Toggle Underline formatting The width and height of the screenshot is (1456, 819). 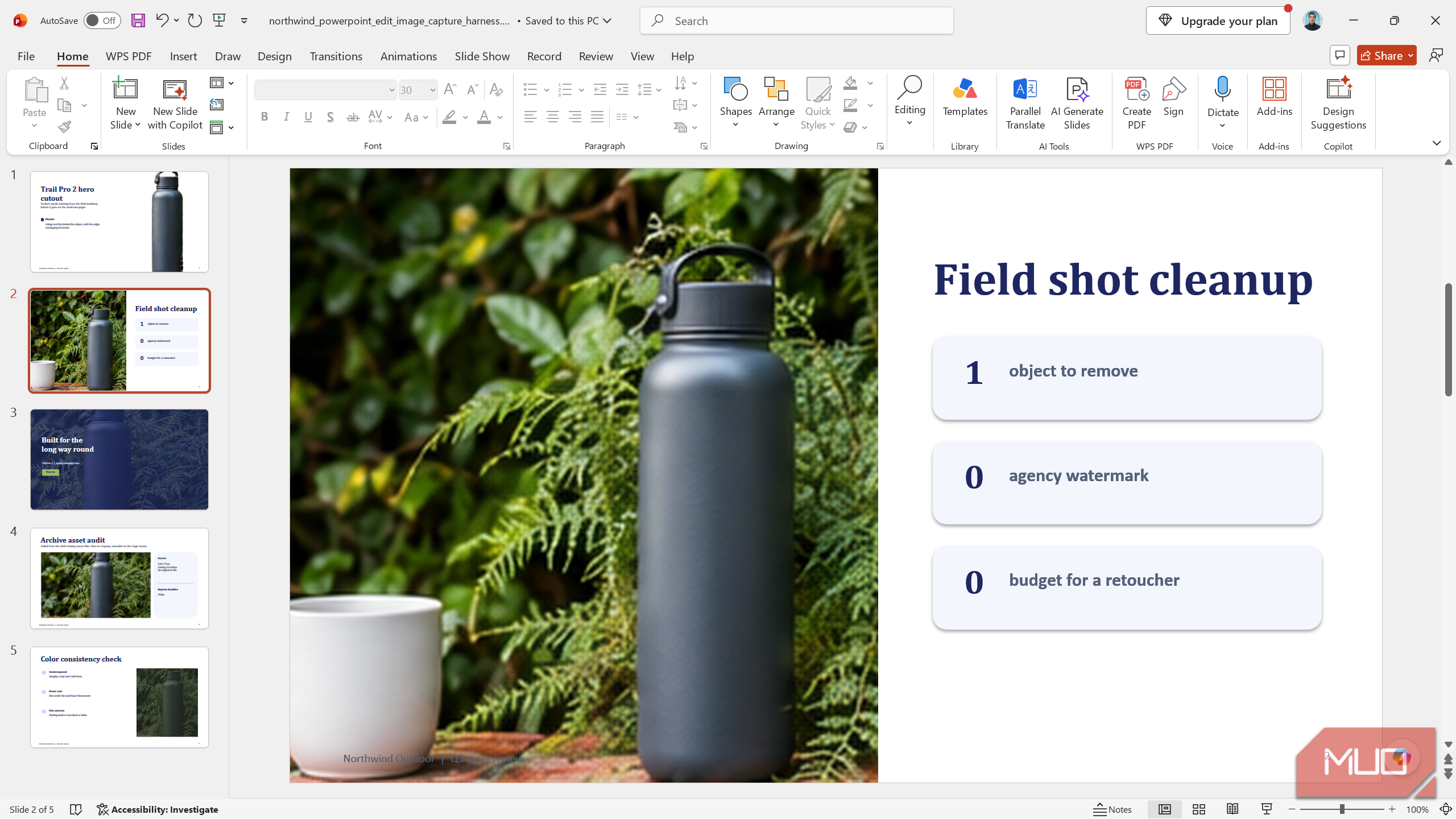click(x=308, y=117)
